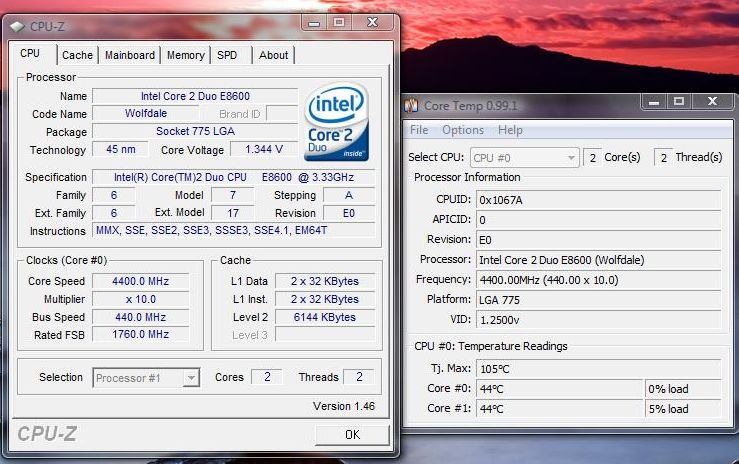Click the Core Speed value '4400.0 MHz'
Viewport: 739px width, 464px height.
[140, 281]
